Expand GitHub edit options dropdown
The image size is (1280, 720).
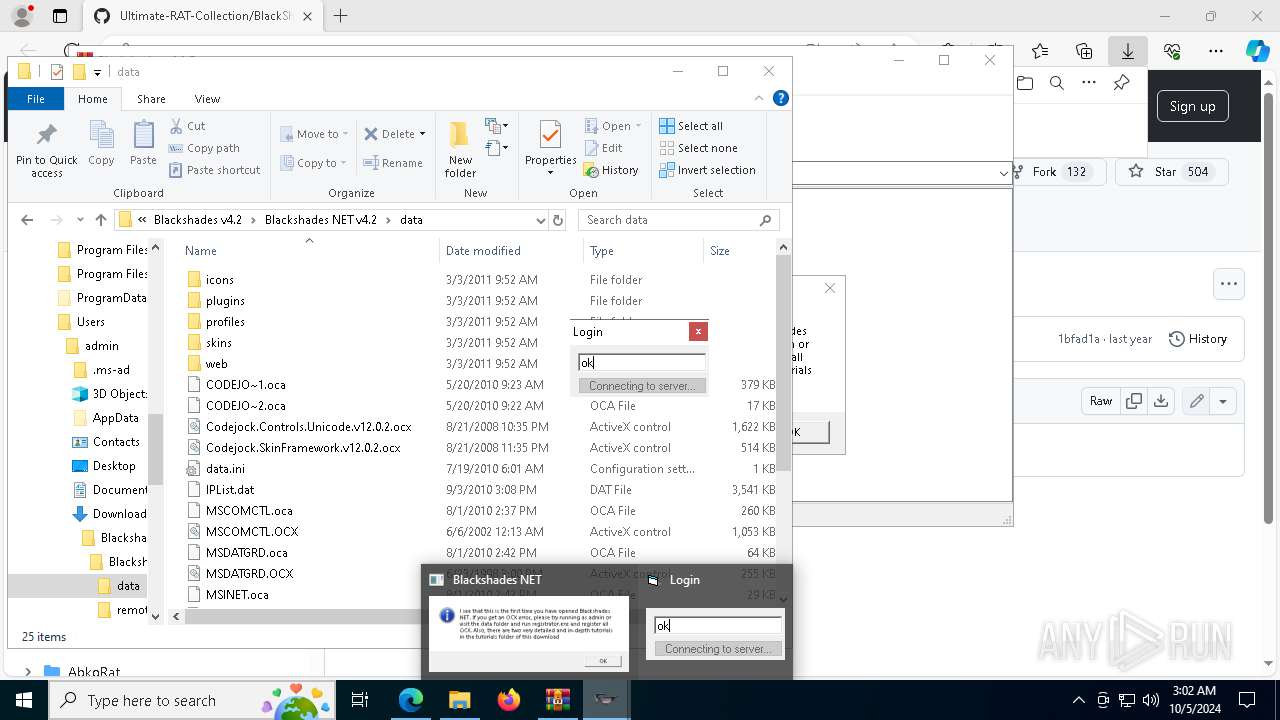click(1223, 401)
